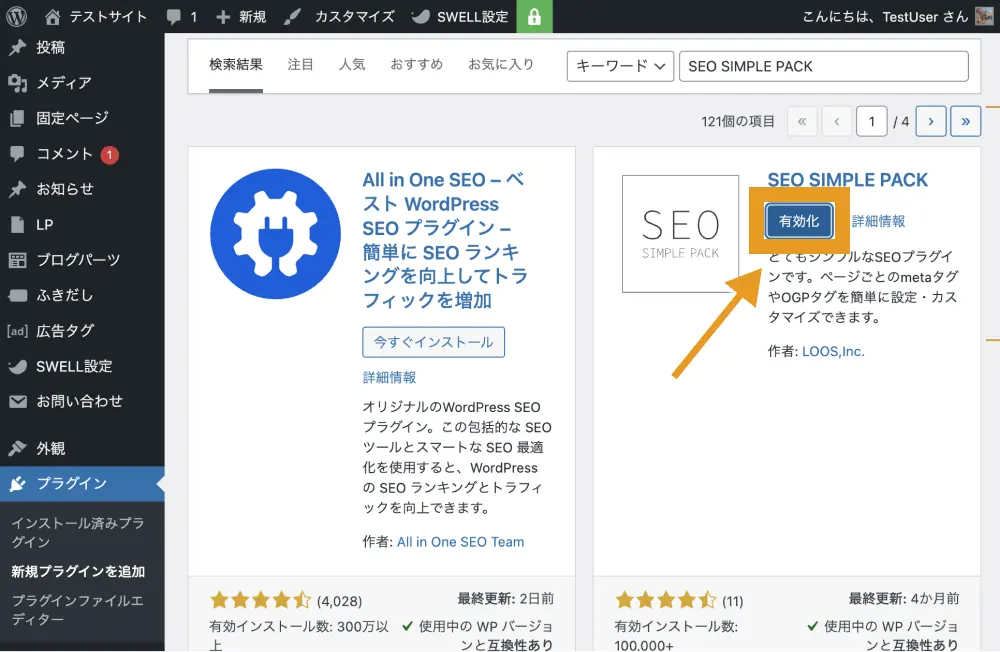This screenshot has width=1000, height=652.
Task: Open the site home icon テストサイト
Action: (53, 17)
